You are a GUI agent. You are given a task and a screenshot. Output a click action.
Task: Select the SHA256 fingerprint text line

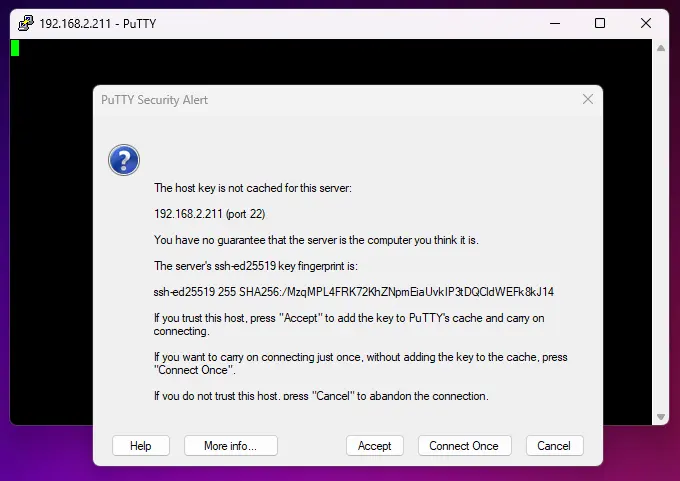point(353,291)
